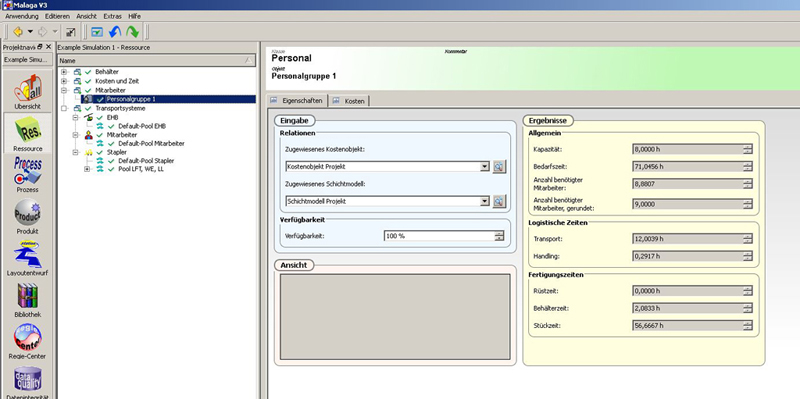
Task: Click the Stapler forklift icon
Action: point(89,153)
